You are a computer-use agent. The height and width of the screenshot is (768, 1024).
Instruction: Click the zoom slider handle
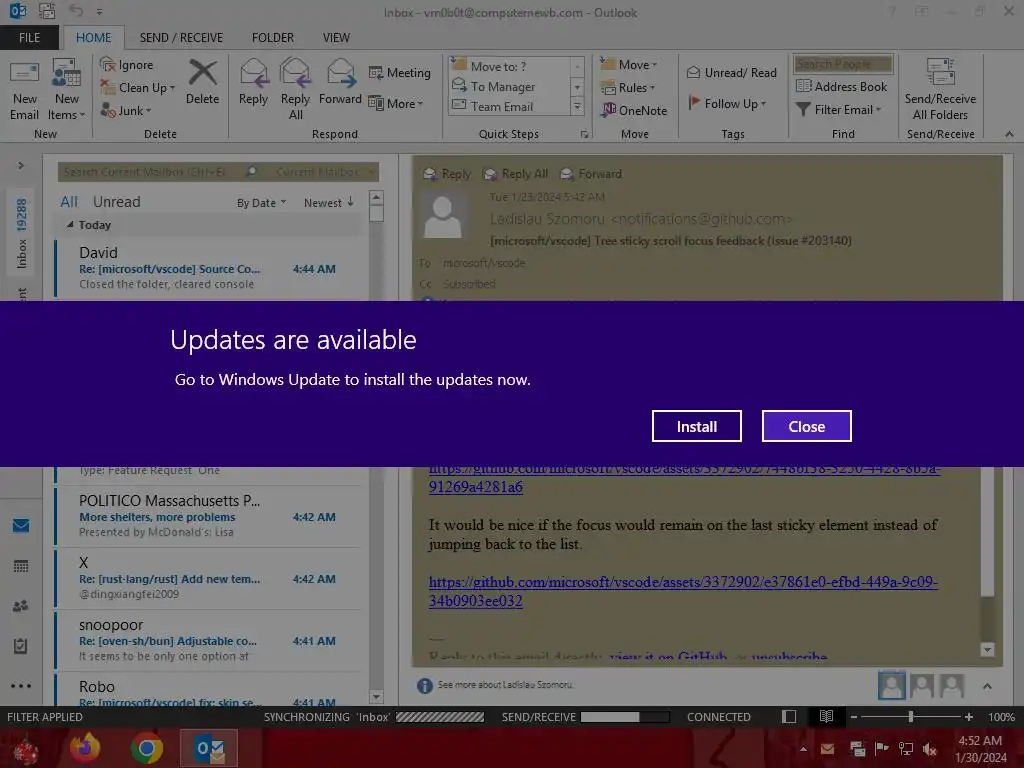click(x=910, y=716)
